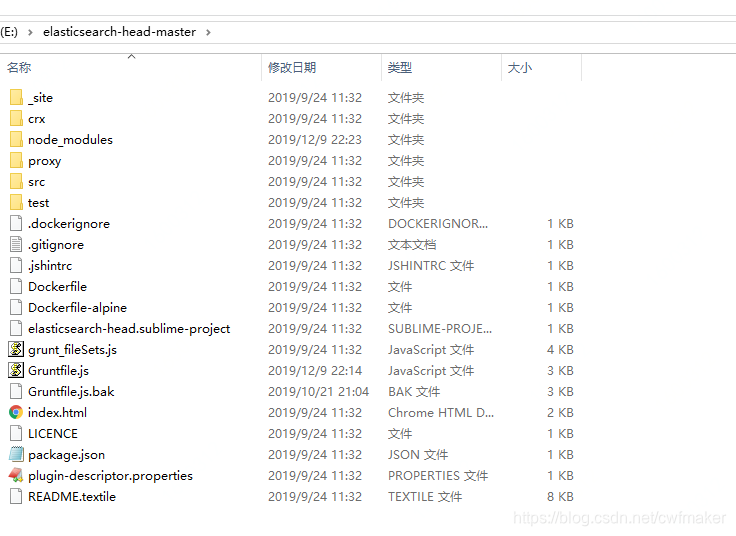This screenshot has height=536, width=736.
Task: Select the src folder name
Action: click(37, 182)
